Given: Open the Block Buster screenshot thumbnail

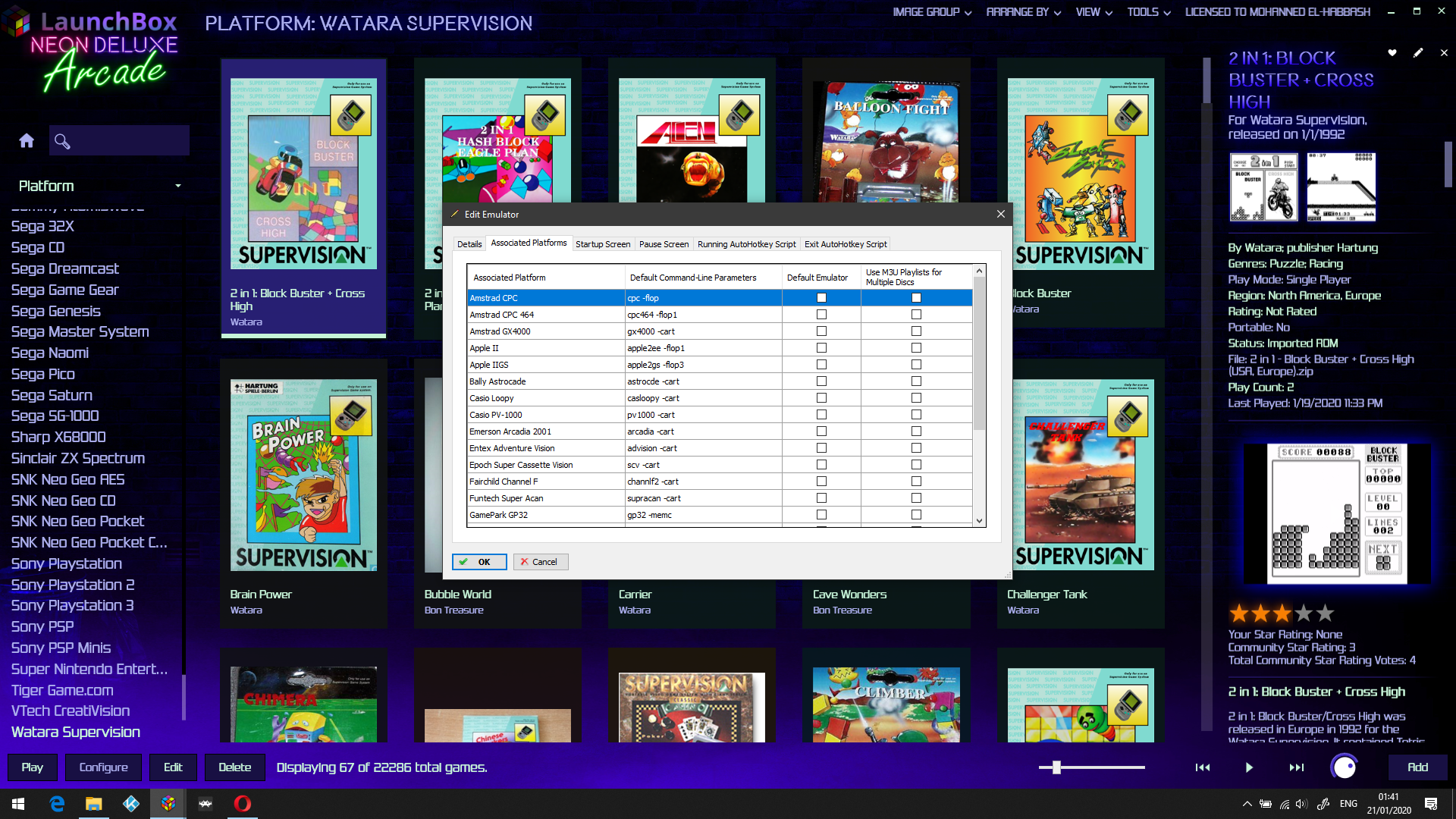Looking at the screenshot, I should click(x=1264, y=187).
